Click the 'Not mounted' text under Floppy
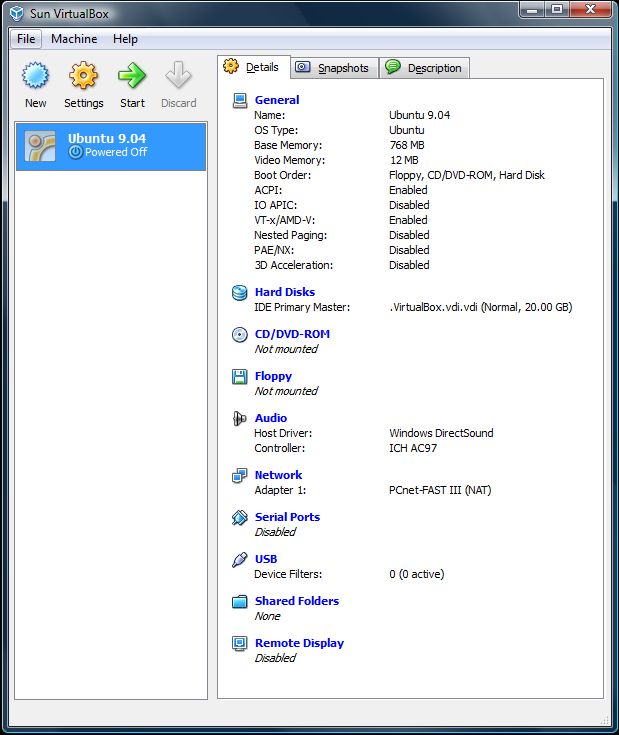Viewport: 619px width, 735px height. 286,391
